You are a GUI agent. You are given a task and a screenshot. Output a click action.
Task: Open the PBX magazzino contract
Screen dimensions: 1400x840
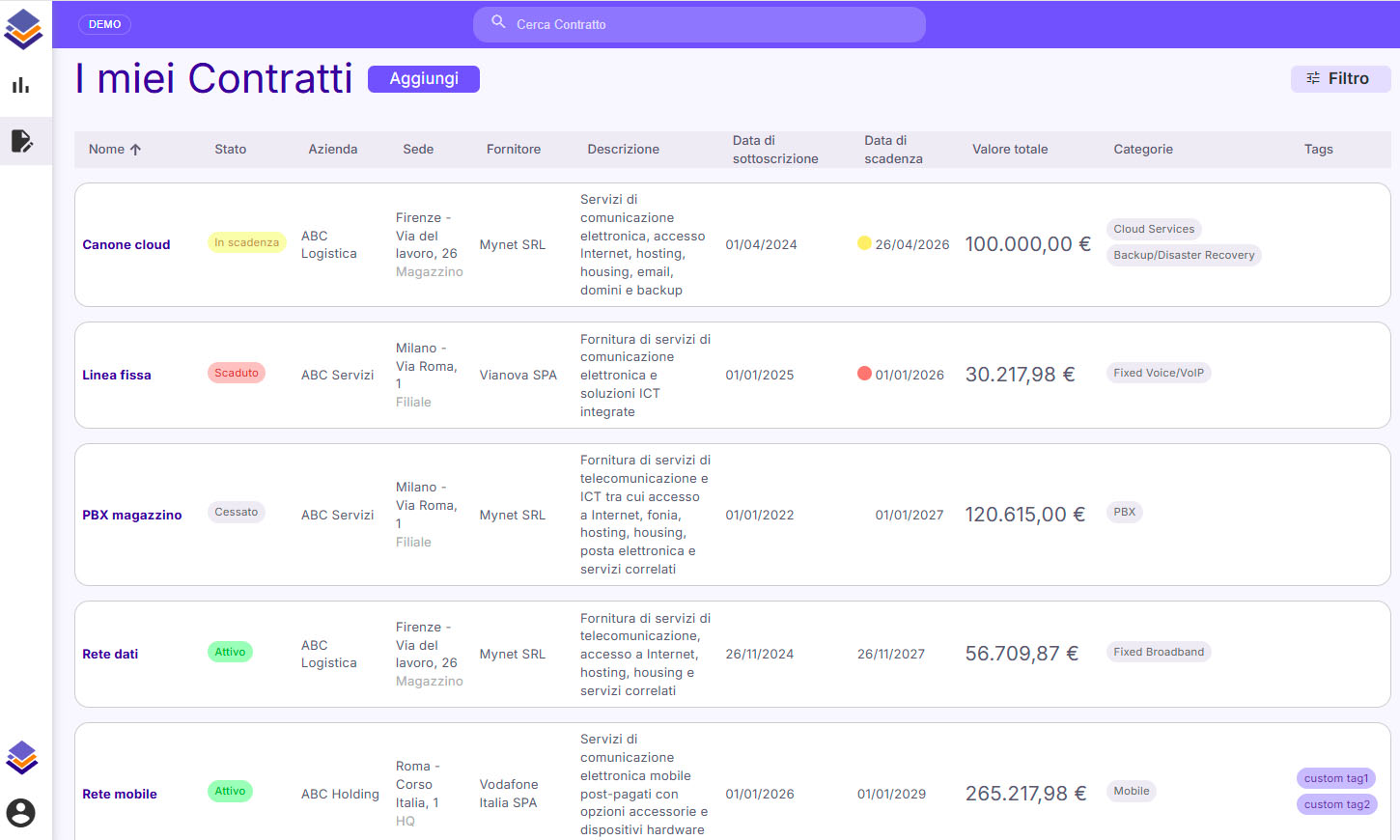(132, 516)
